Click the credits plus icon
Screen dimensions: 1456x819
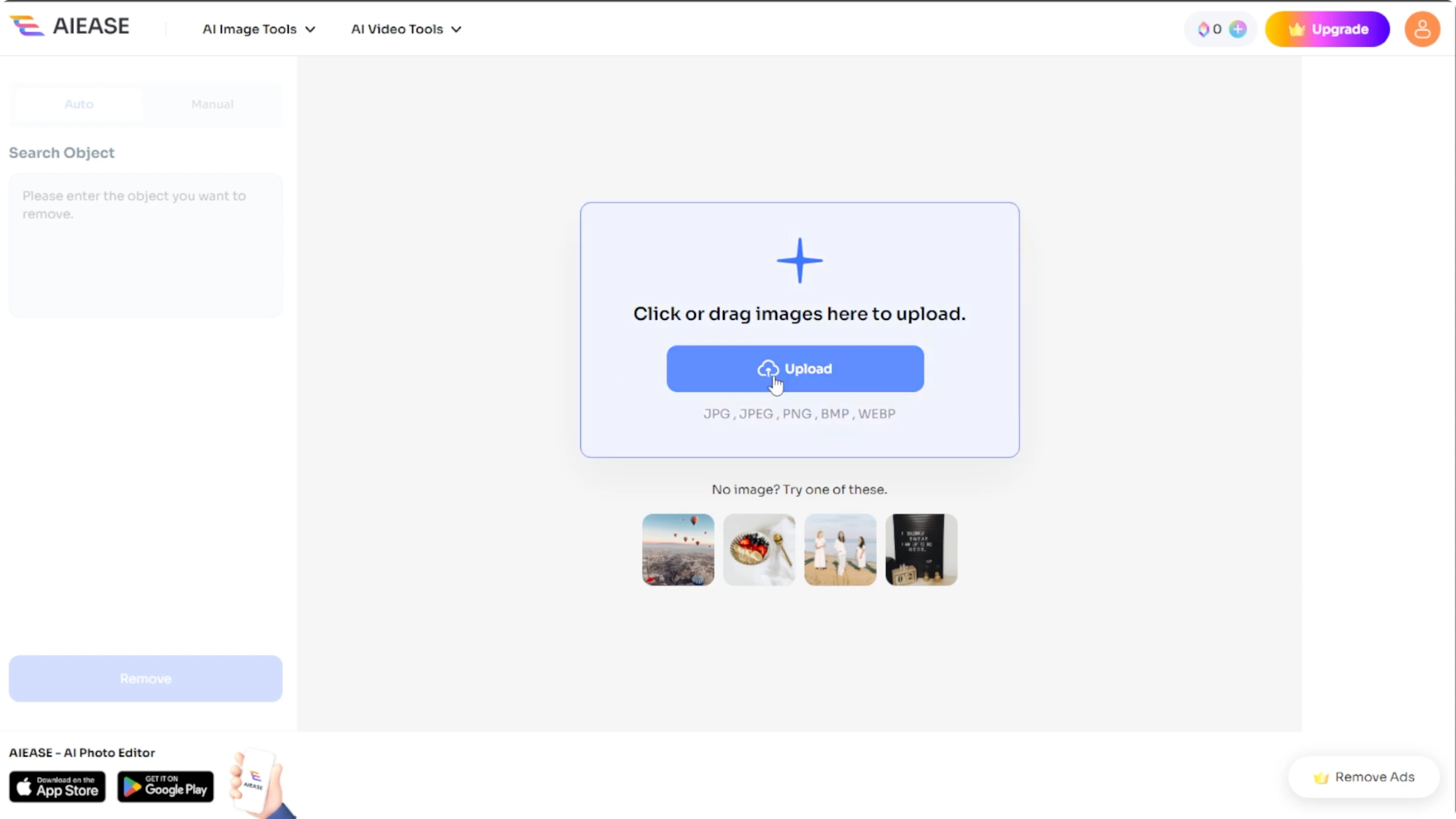click(x=1238, y=29)
